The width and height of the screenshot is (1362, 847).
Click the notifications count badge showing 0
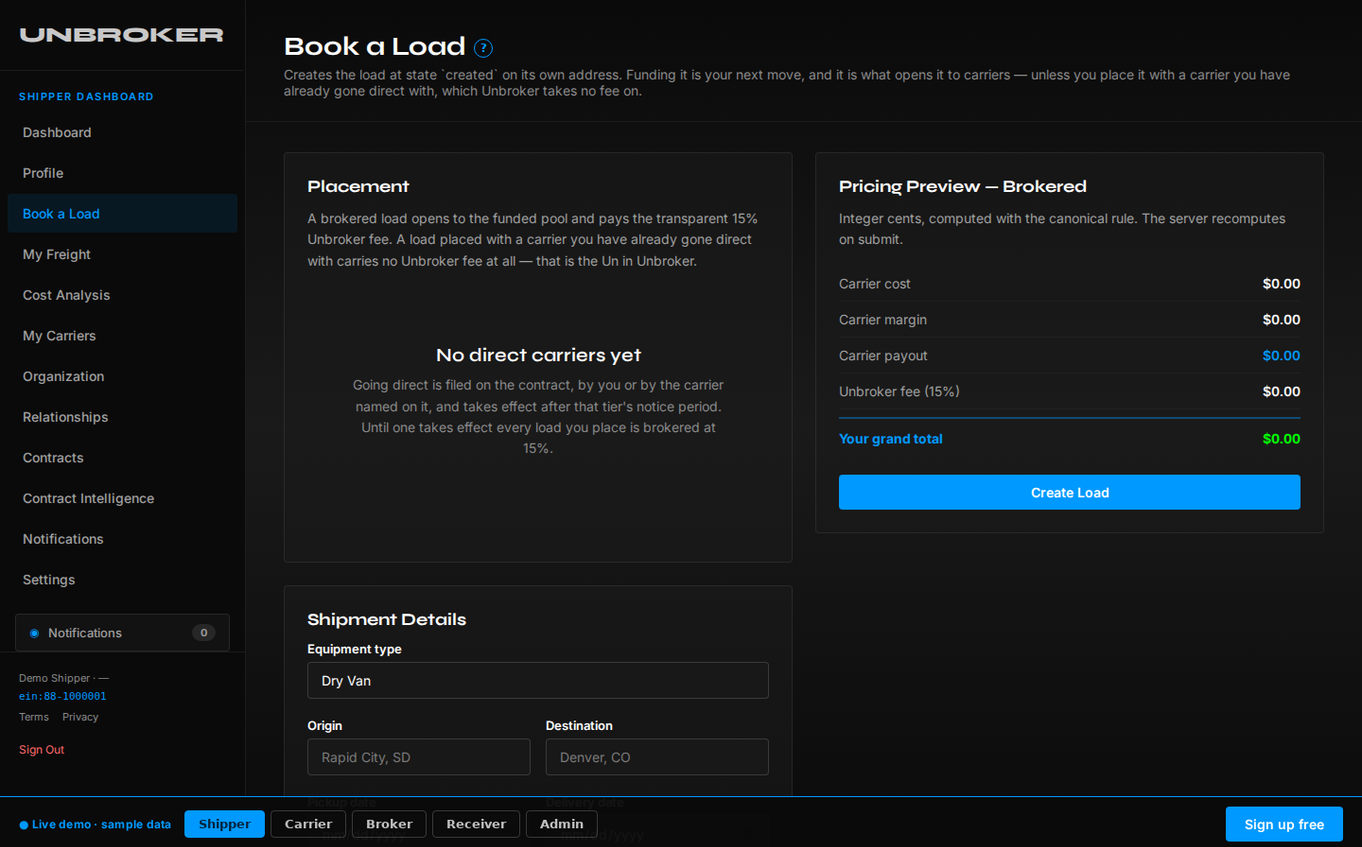pyautogui.click(x=203, y=633)
